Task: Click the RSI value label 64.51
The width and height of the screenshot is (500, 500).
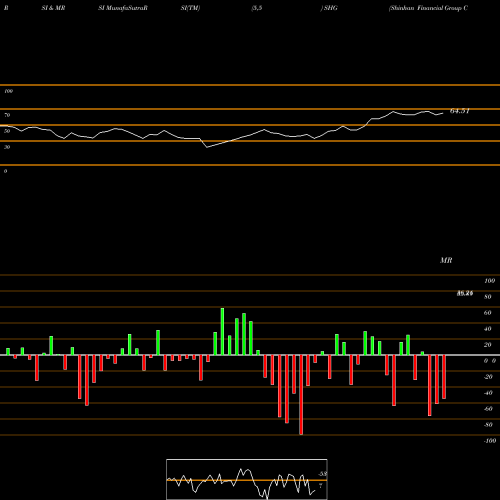Action: click(x=460, y=111)
